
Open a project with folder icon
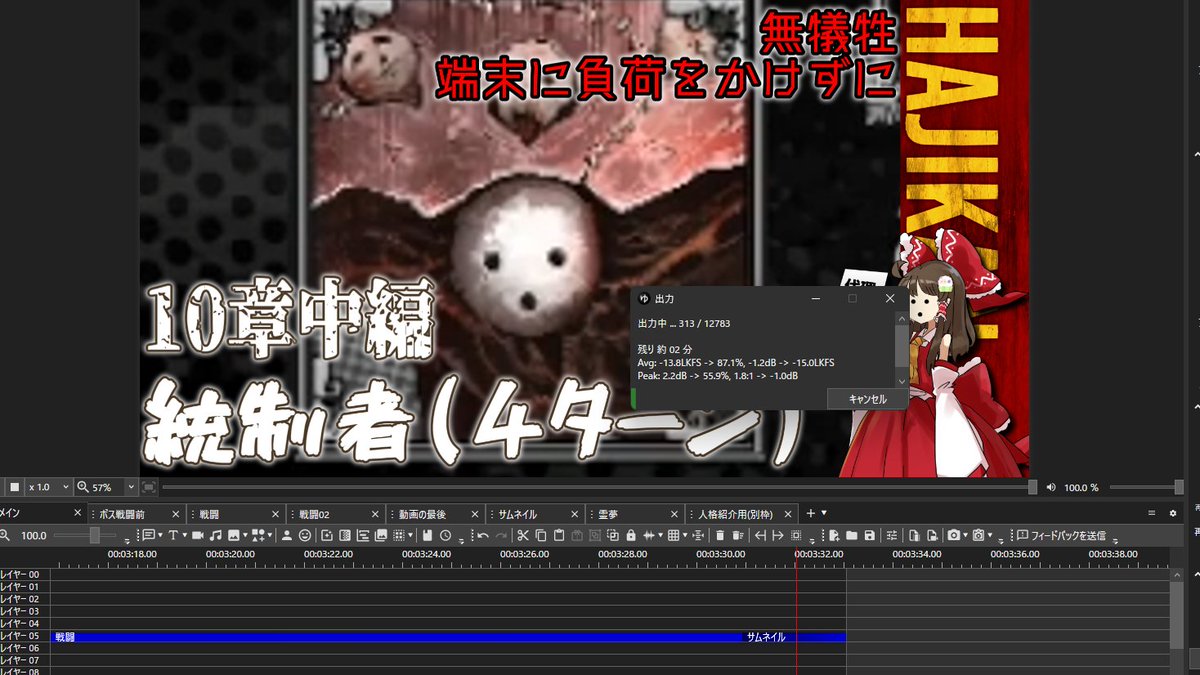click(851, 535)
